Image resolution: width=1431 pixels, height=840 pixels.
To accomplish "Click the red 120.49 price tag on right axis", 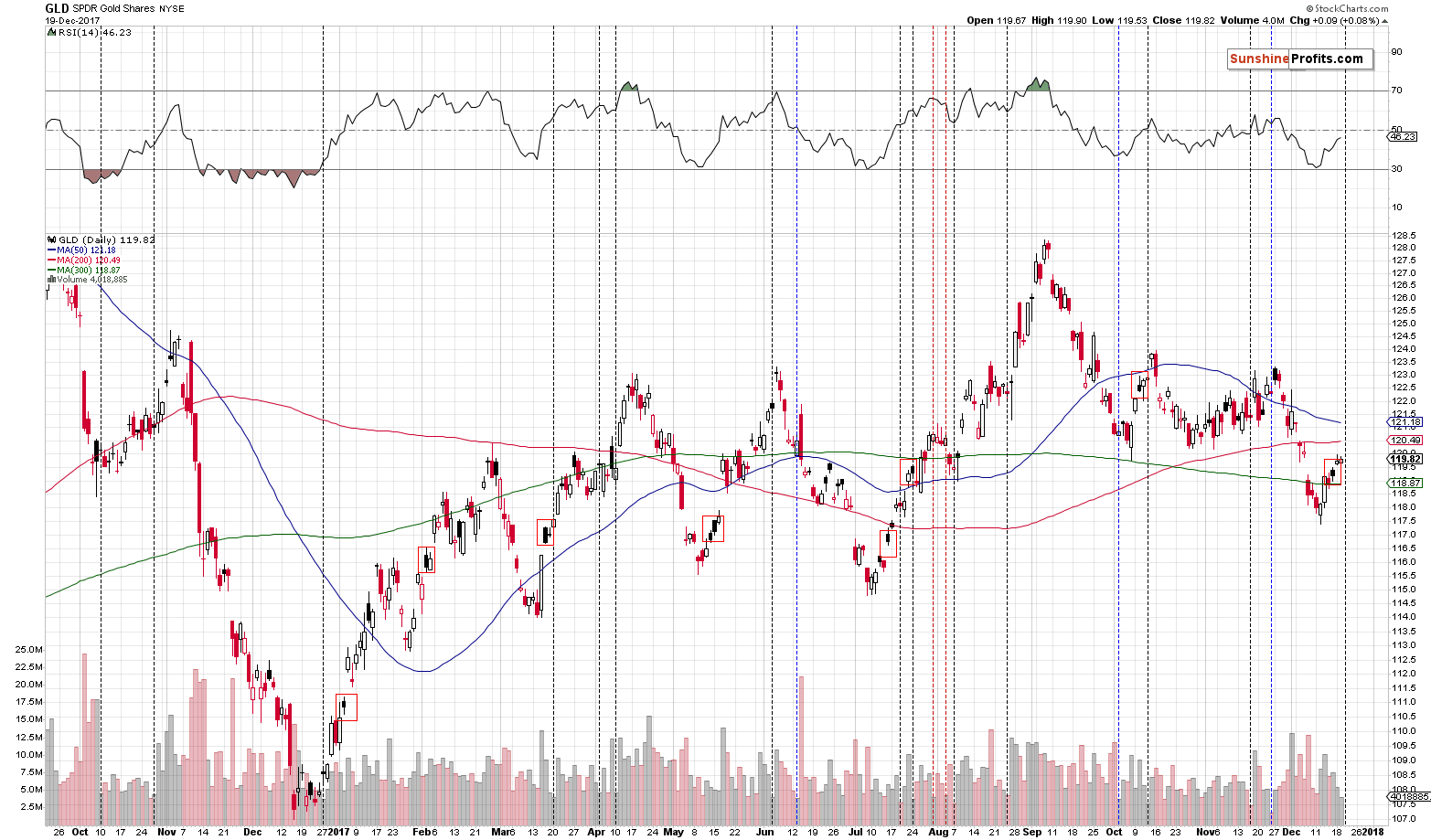I will 1404,440.
